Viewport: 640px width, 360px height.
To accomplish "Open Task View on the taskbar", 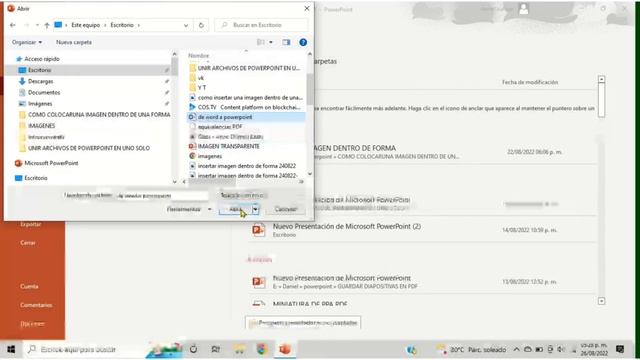I will (216, 349).
